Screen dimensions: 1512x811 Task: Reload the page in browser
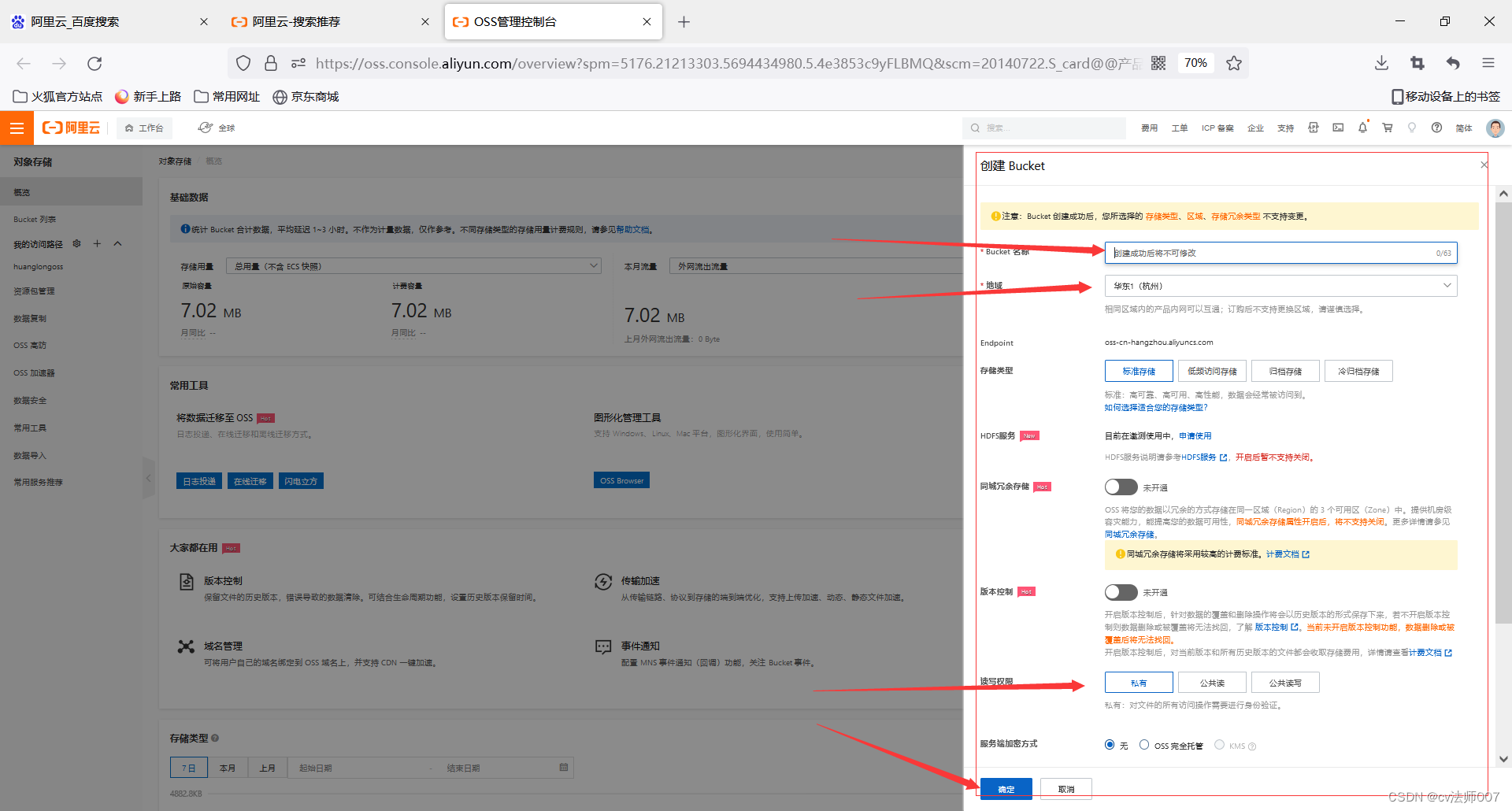pos(94,63)
